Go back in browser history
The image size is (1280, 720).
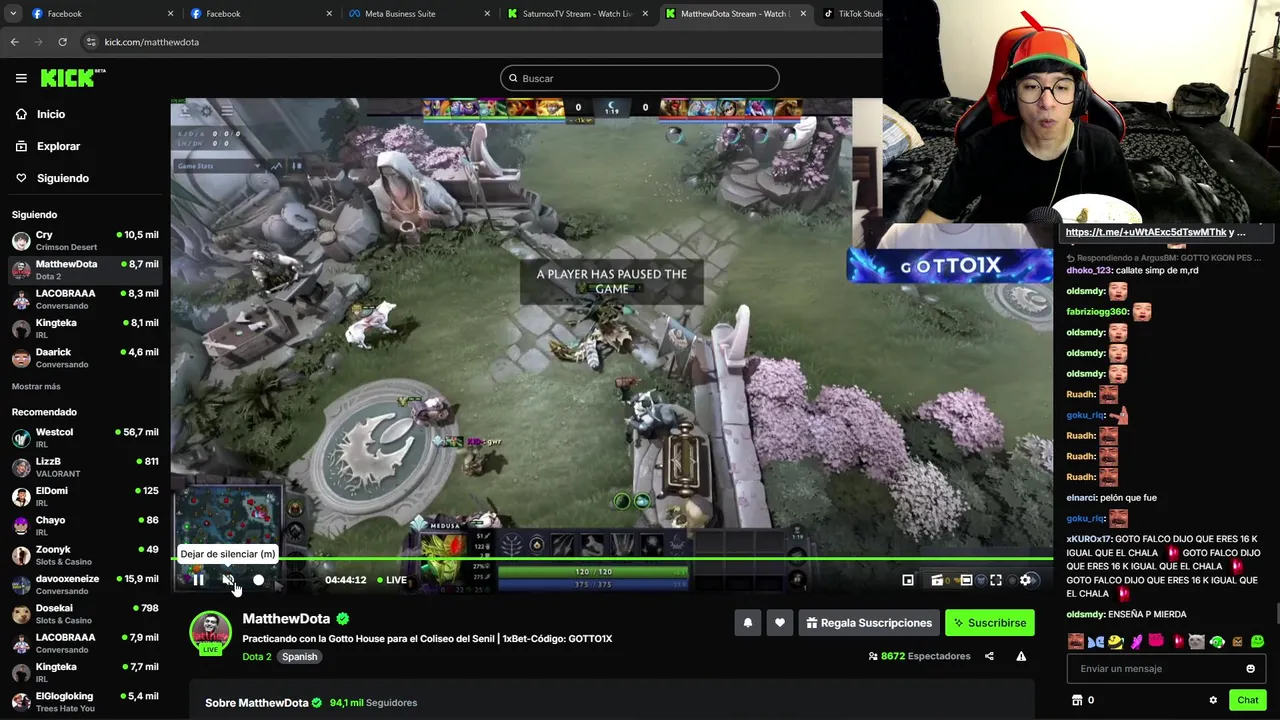[x=14, y=42]
